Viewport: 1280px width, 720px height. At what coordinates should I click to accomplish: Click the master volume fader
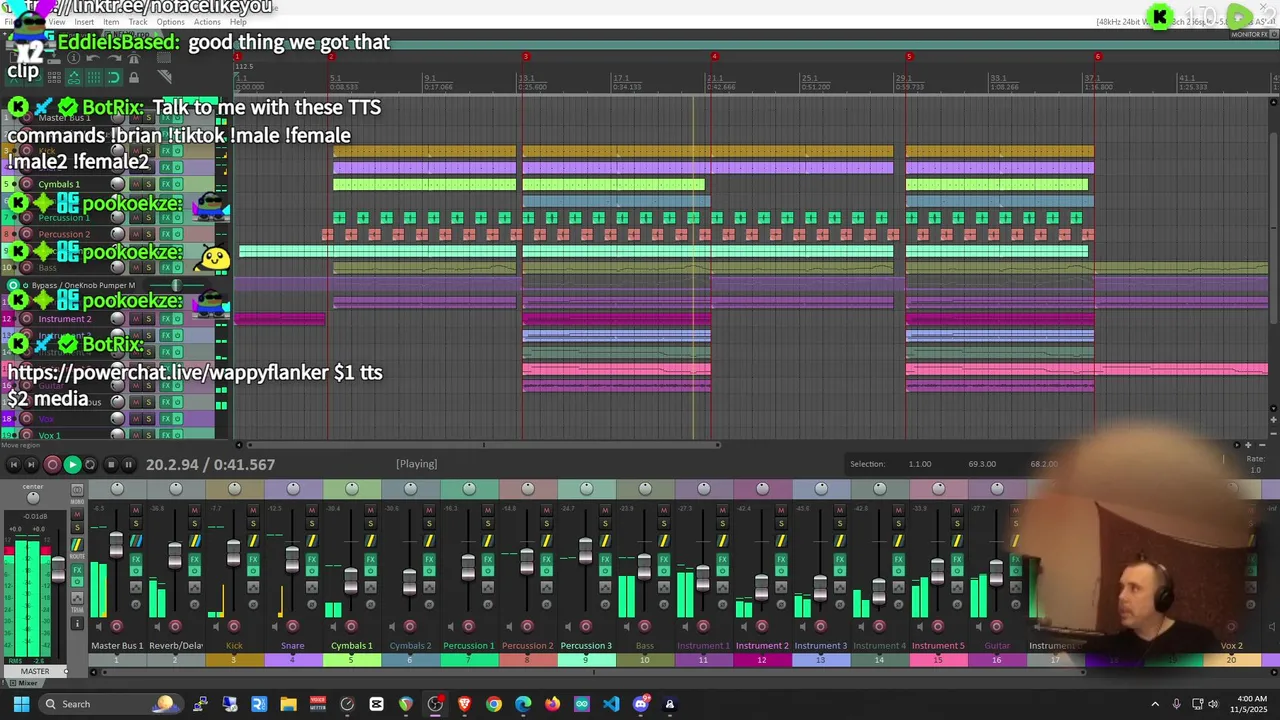[58, 570]
